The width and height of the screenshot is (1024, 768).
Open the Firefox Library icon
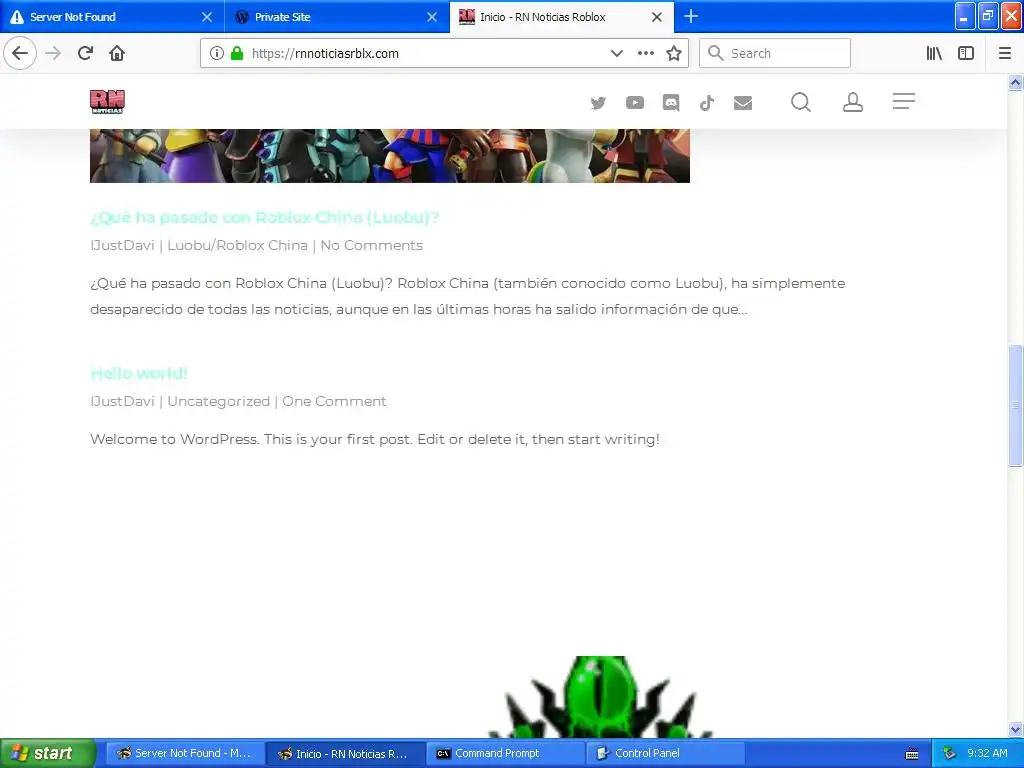(x=934, y=53)
